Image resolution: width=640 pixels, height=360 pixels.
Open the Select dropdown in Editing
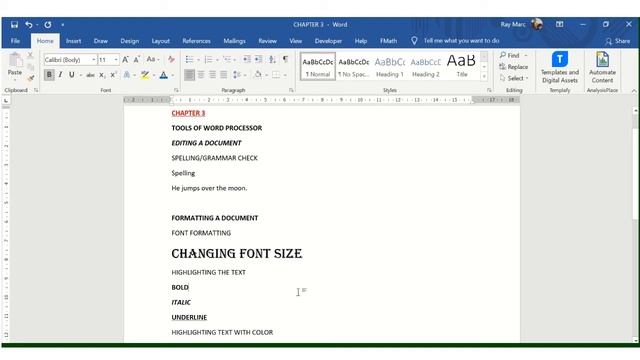513,78
